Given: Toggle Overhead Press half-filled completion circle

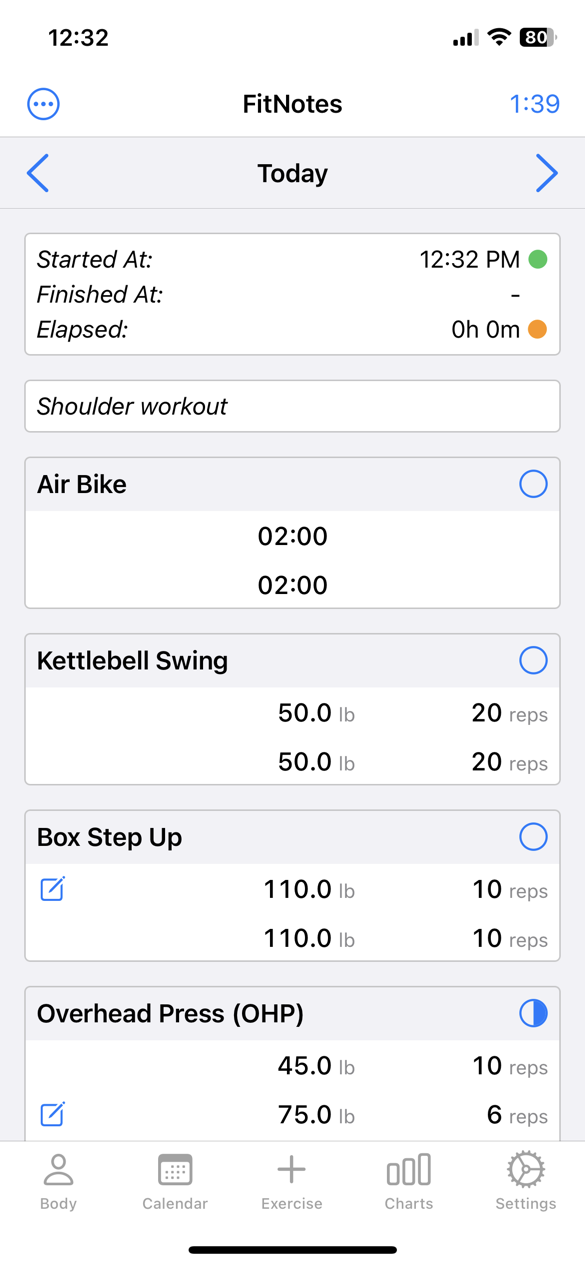Looking at the screenshot, I should coord(533,1013).
